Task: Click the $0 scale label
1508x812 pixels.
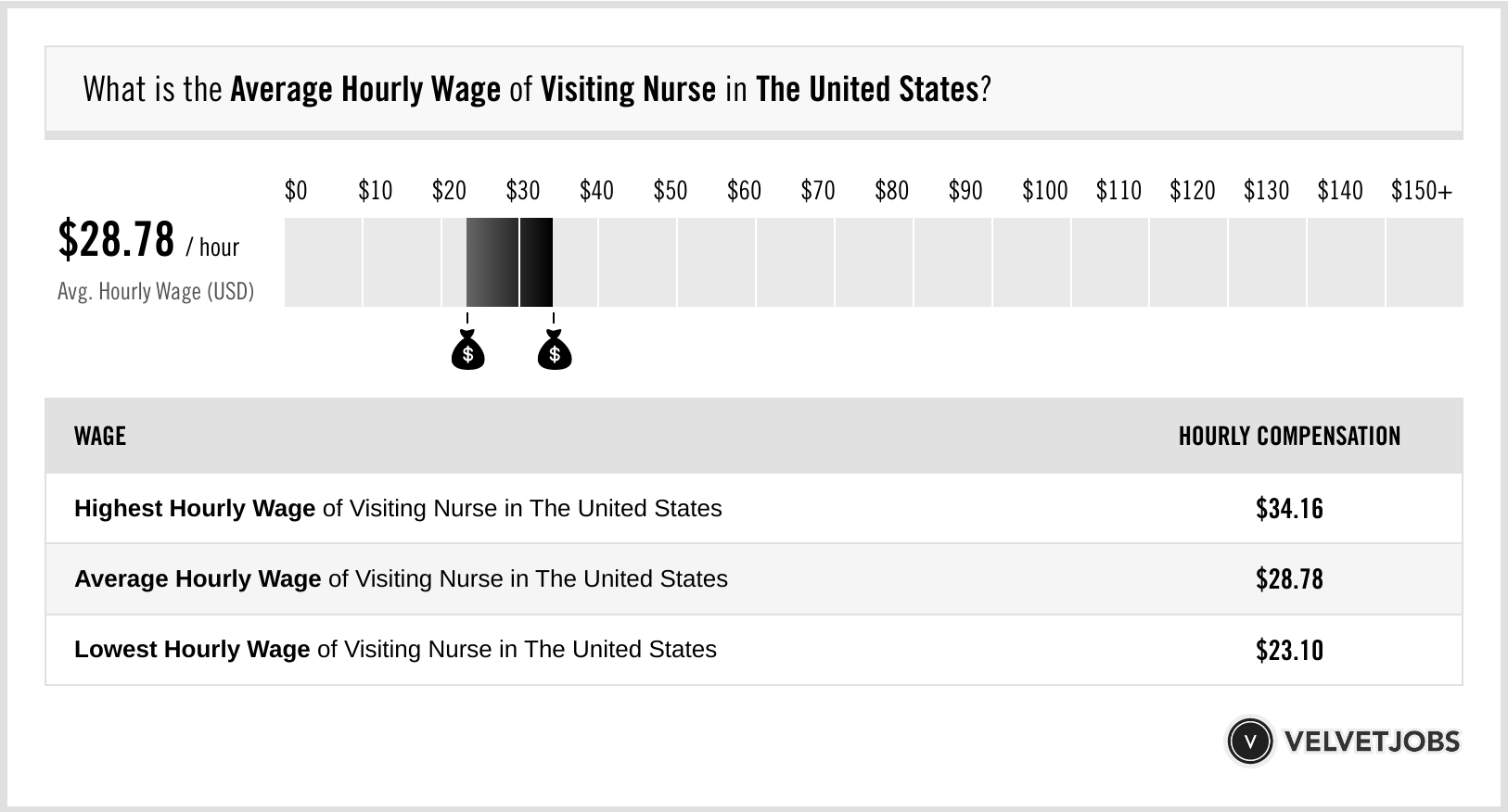Action: pyautogui.click(x=296, y=191)
